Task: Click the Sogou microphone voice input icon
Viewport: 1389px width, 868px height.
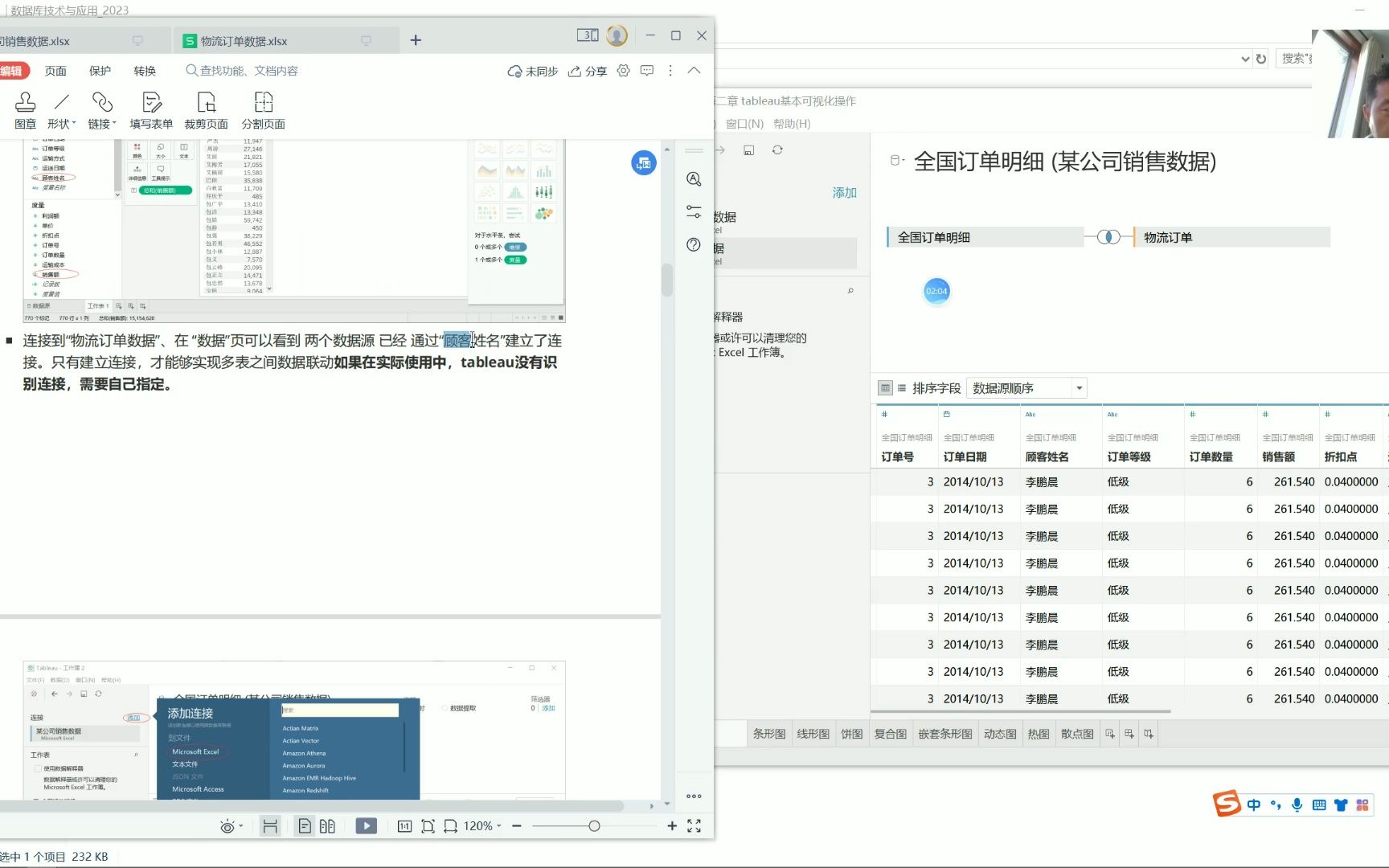Action: (1297, 805)
